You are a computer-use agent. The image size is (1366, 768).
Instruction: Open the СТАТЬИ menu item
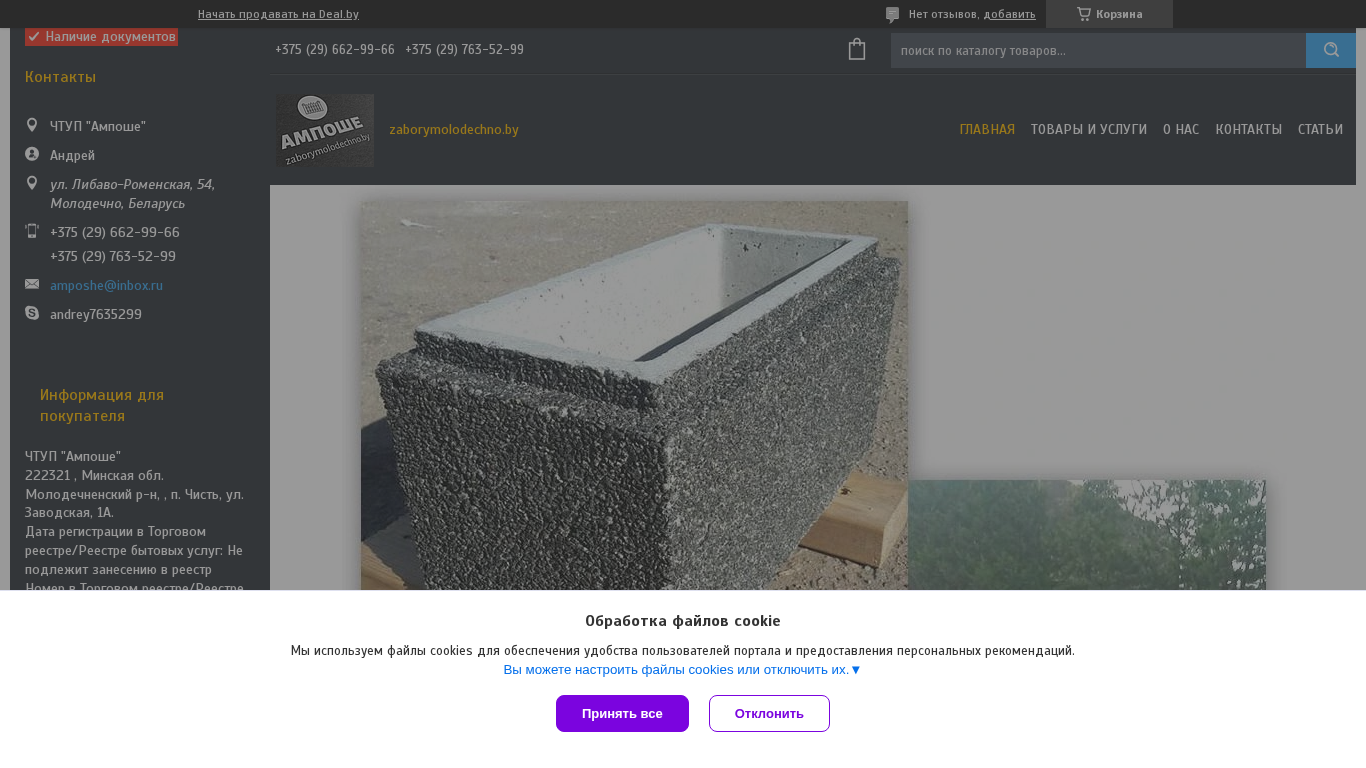coord(1320,130)
